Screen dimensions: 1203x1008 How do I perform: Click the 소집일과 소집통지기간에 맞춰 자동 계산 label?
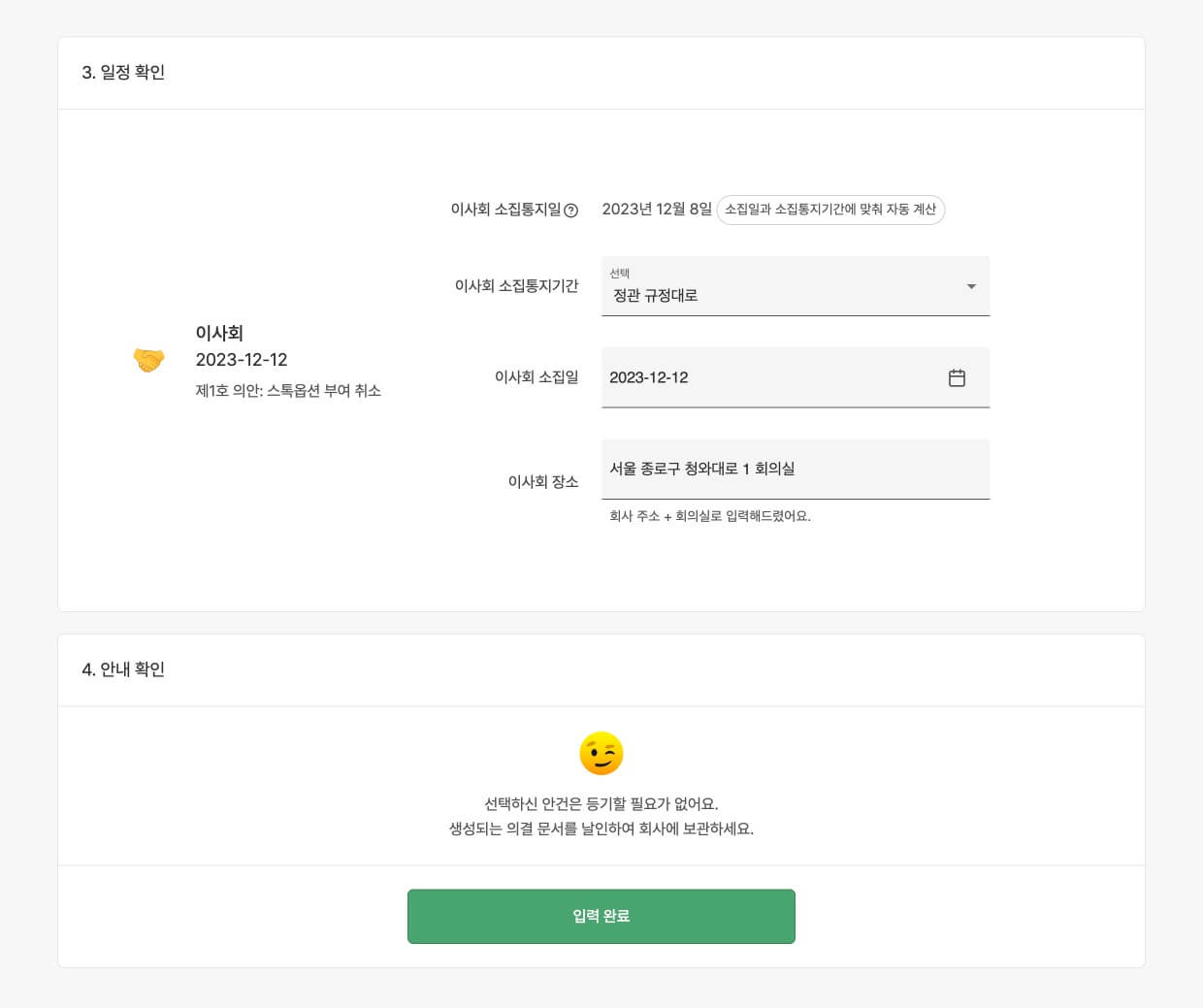pyautogui.click(x=830, y=210)
